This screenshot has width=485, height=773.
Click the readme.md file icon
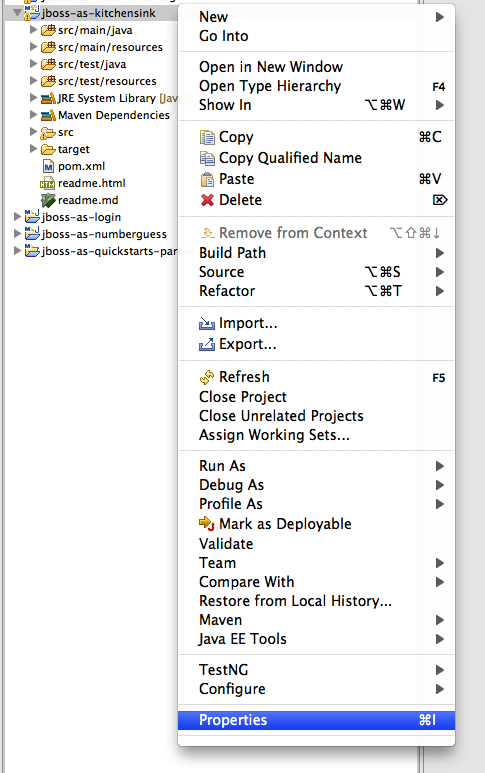(48, 200)
